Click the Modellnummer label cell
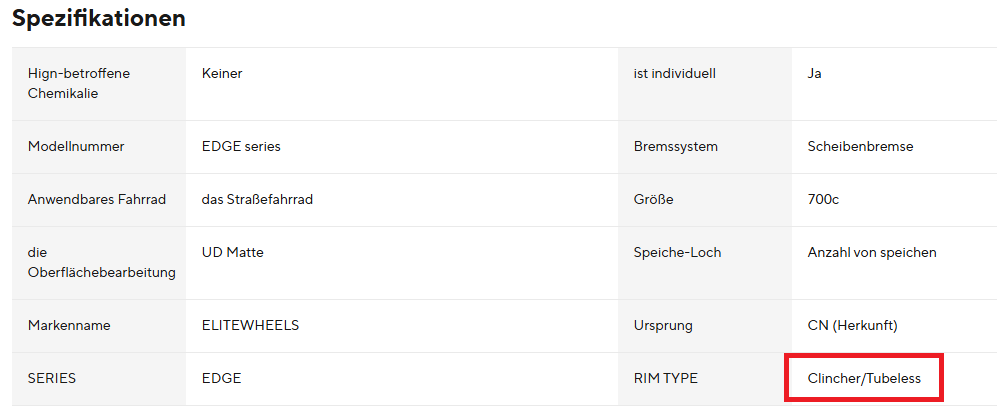 click(76, 147)
